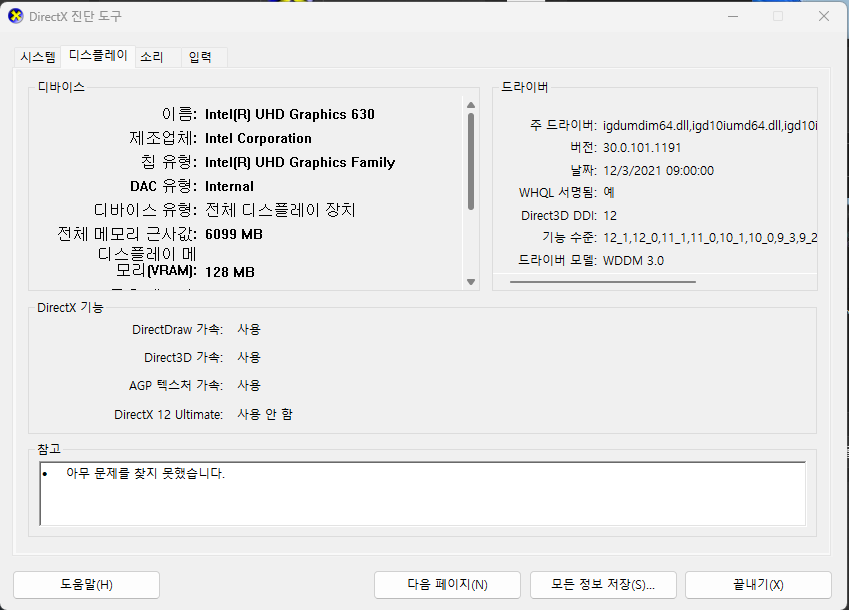
Task: Click the driver panel horizontal scrollbar
Action: [603, 281]
